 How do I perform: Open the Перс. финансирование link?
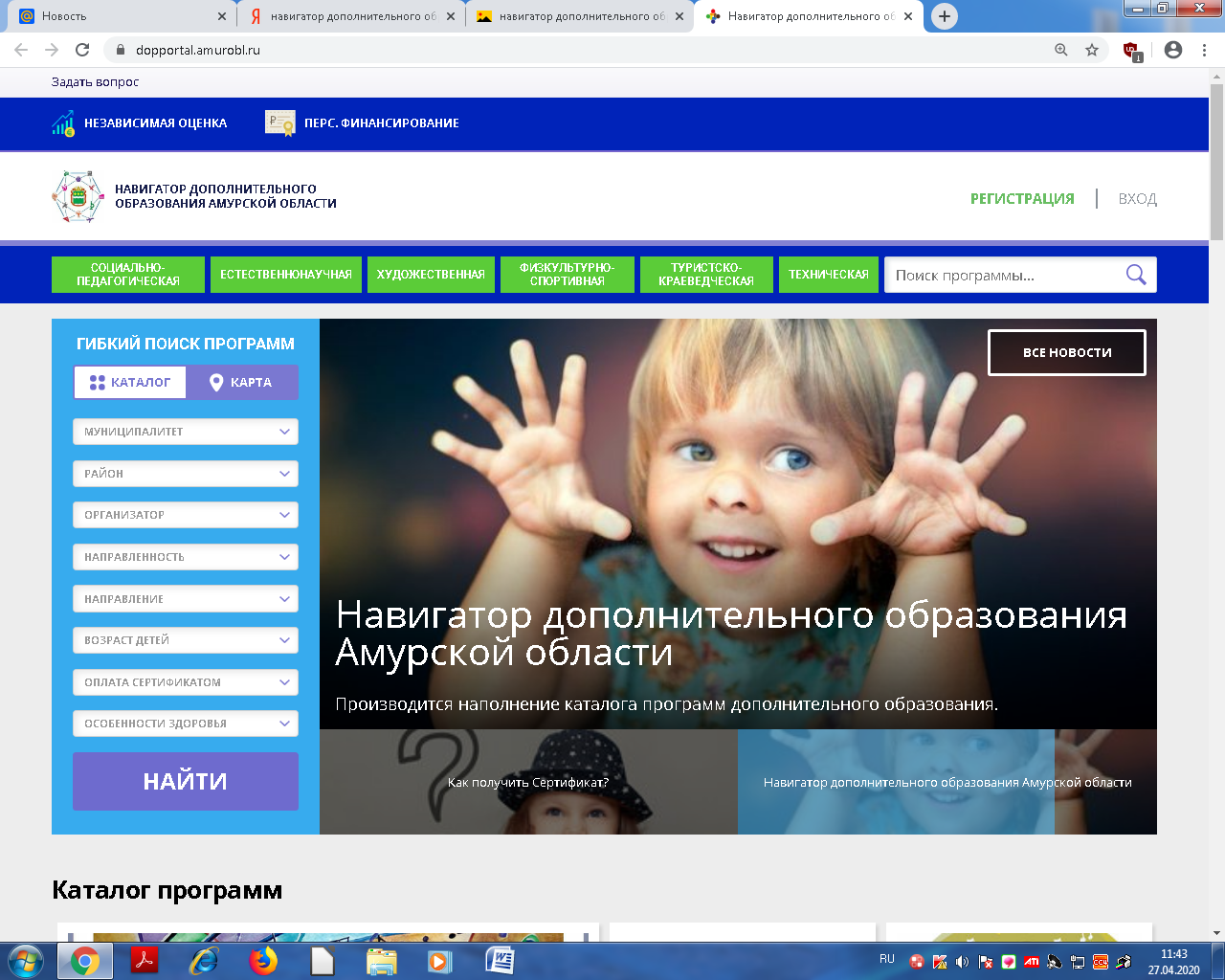(382, 122)
